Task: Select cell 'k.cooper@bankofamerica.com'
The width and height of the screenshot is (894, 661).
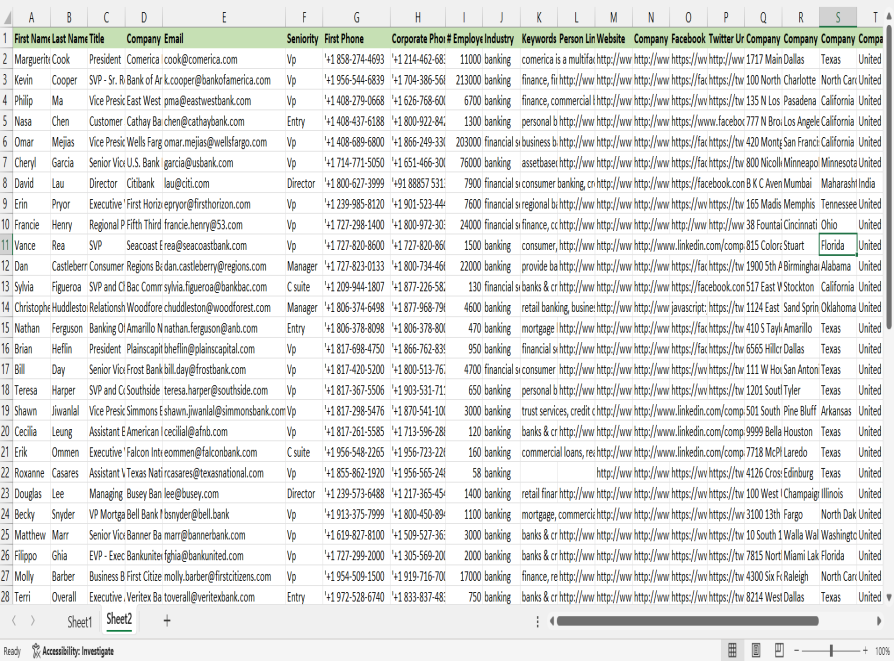Action: (x=224, y=80)
